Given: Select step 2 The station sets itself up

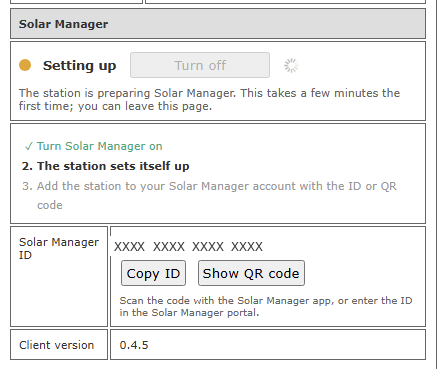Looking at the screenshot, I should [105, 166].
